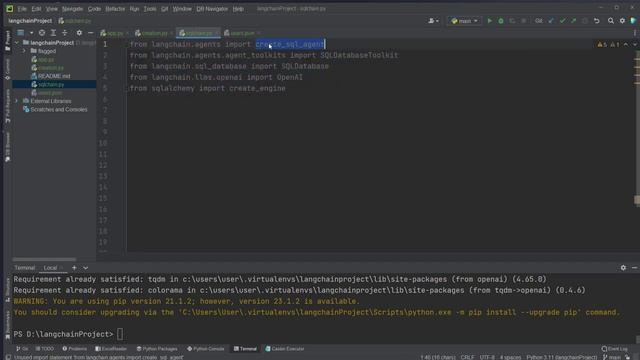Toggle the Terminal tool window button
This screenshot has height=360, width=640.
(x=245, y=349)
